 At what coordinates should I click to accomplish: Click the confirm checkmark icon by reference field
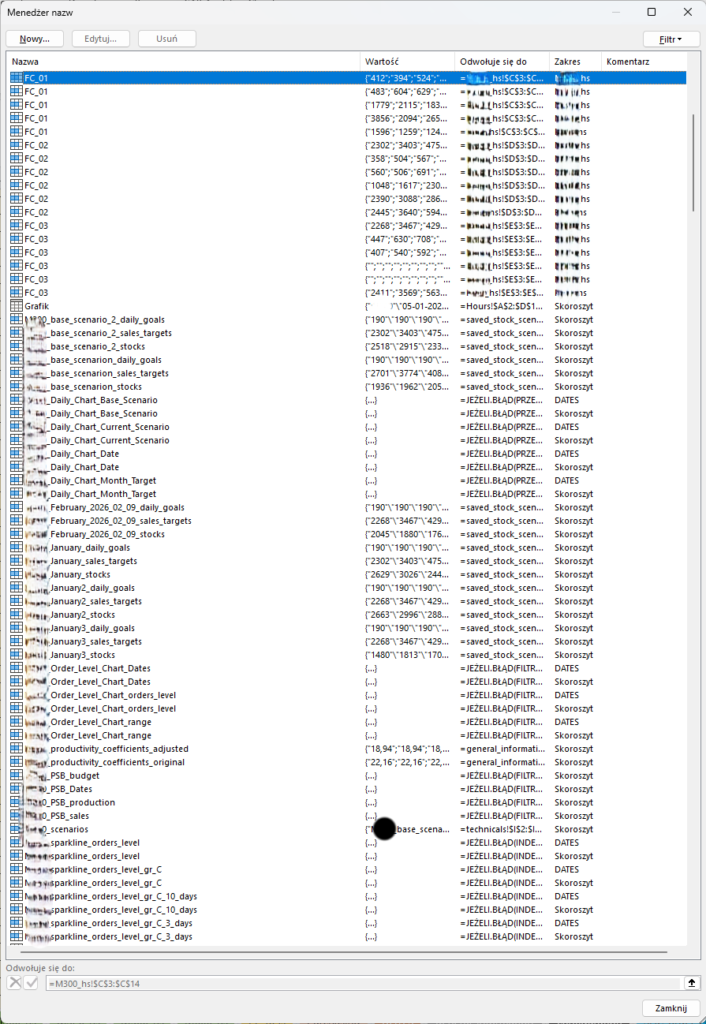(x=31, y=982)
